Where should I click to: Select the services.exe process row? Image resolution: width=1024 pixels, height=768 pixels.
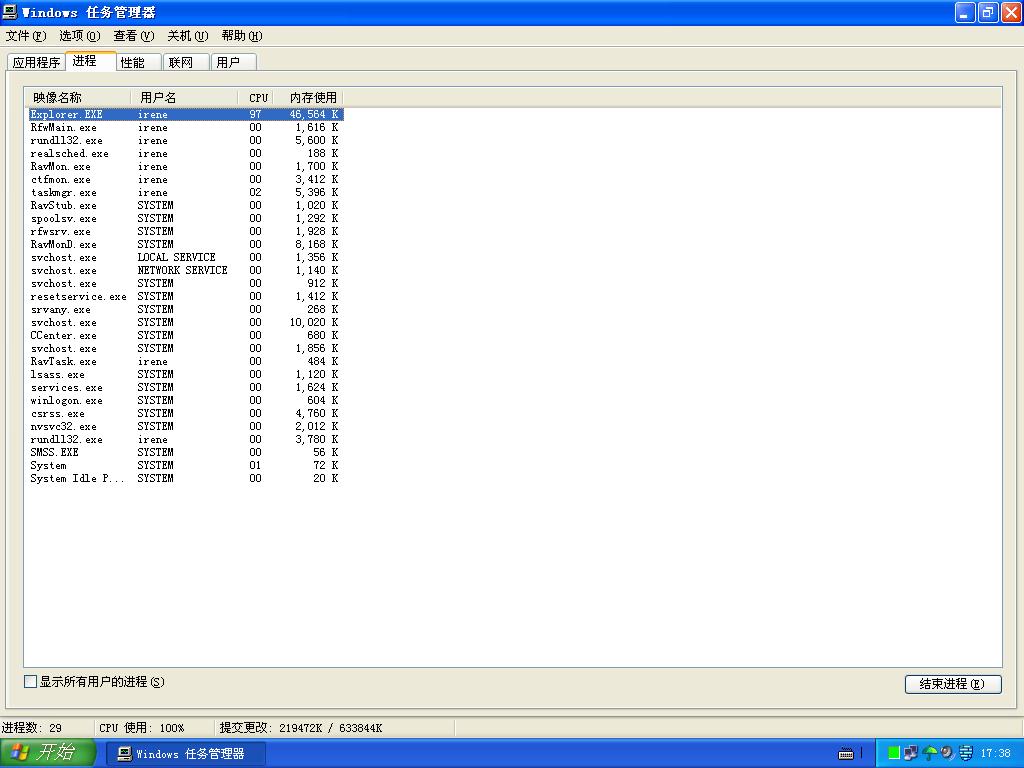click(185, 387)
